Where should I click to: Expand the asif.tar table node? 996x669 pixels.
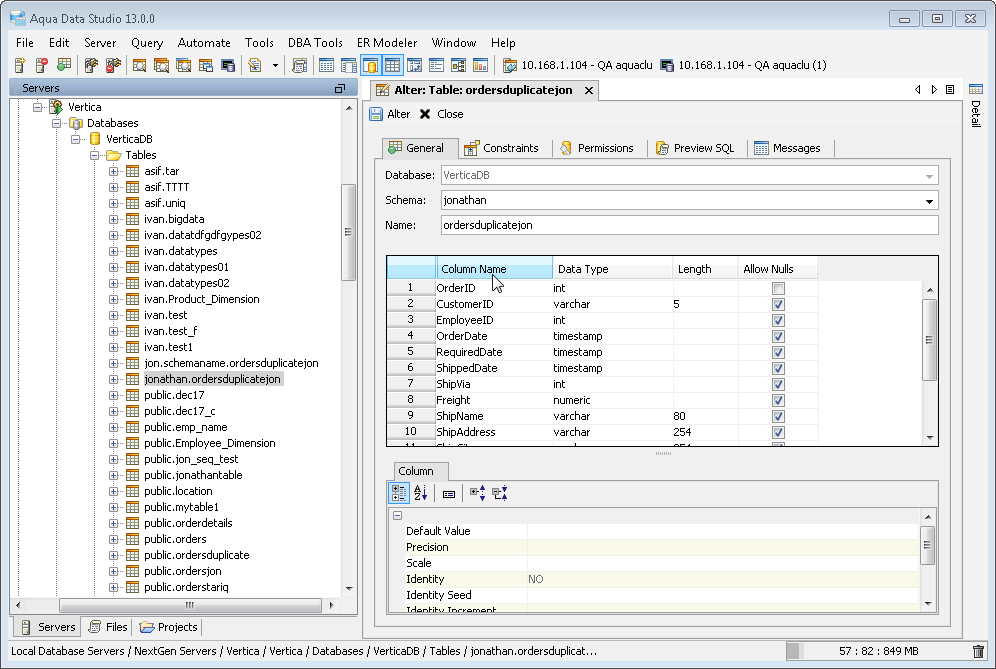tap(114, 171)
